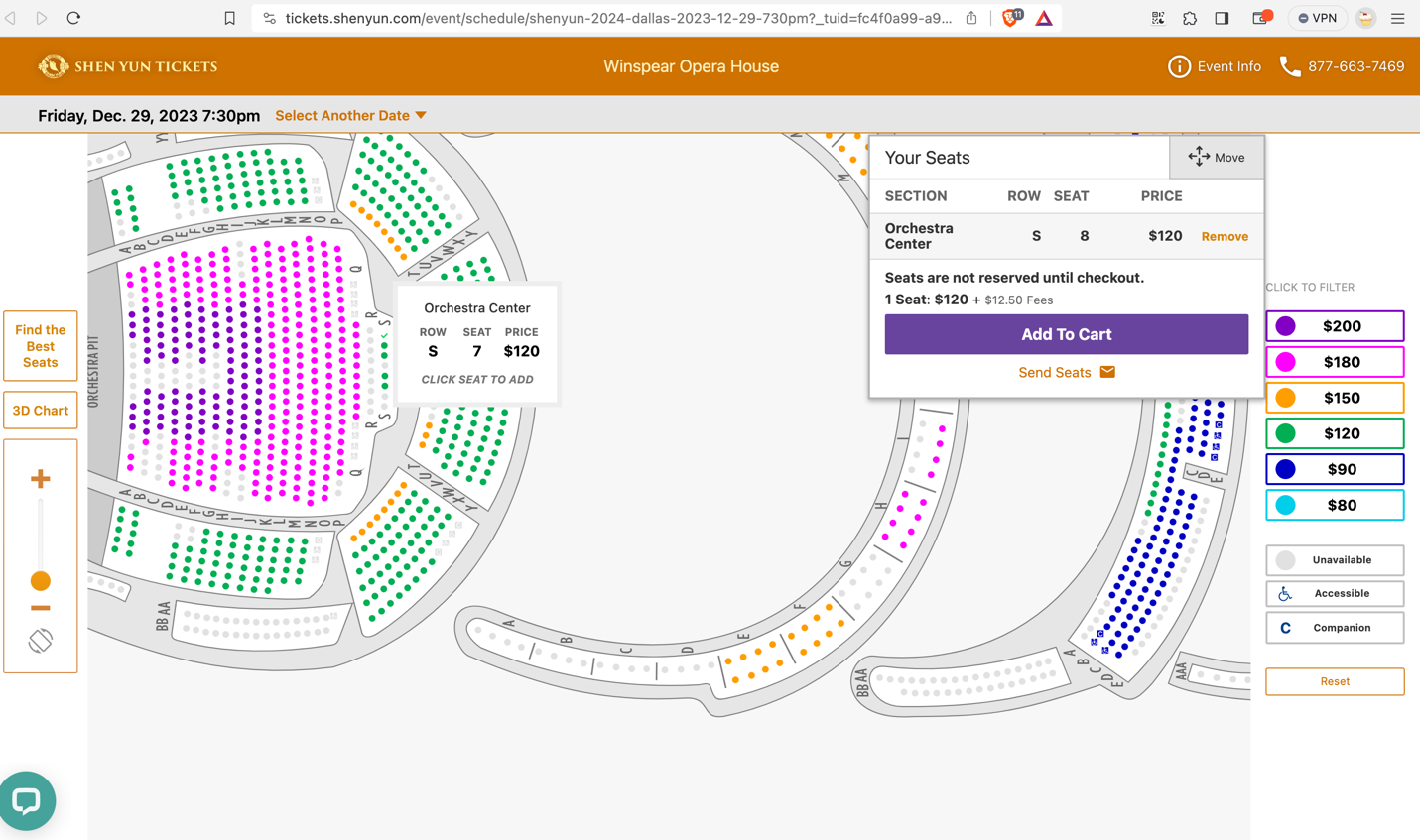Click Find the Best Seats
Image resolution: width=1420 pixels, height=840 pixels.
41,346
